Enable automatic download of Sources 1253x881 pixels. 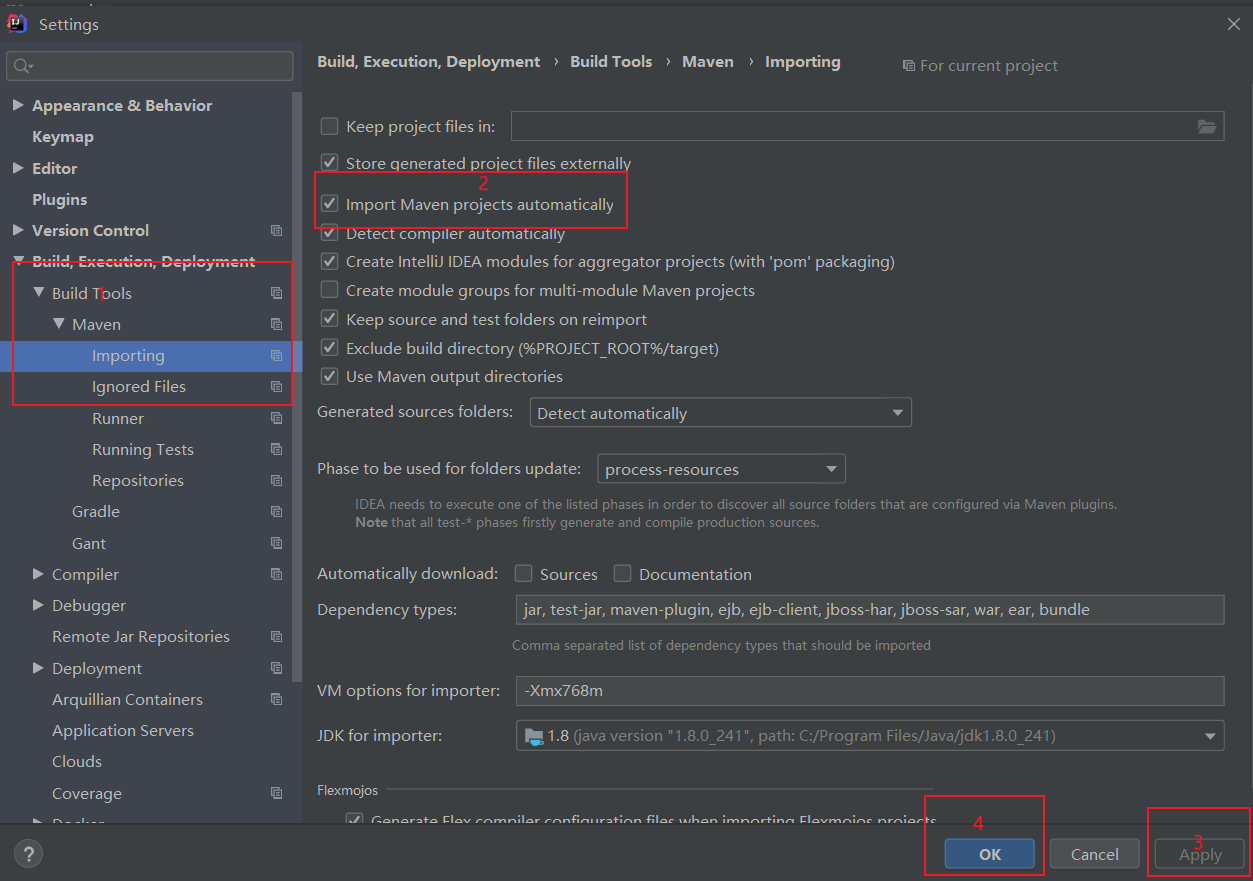pos(523,574)
